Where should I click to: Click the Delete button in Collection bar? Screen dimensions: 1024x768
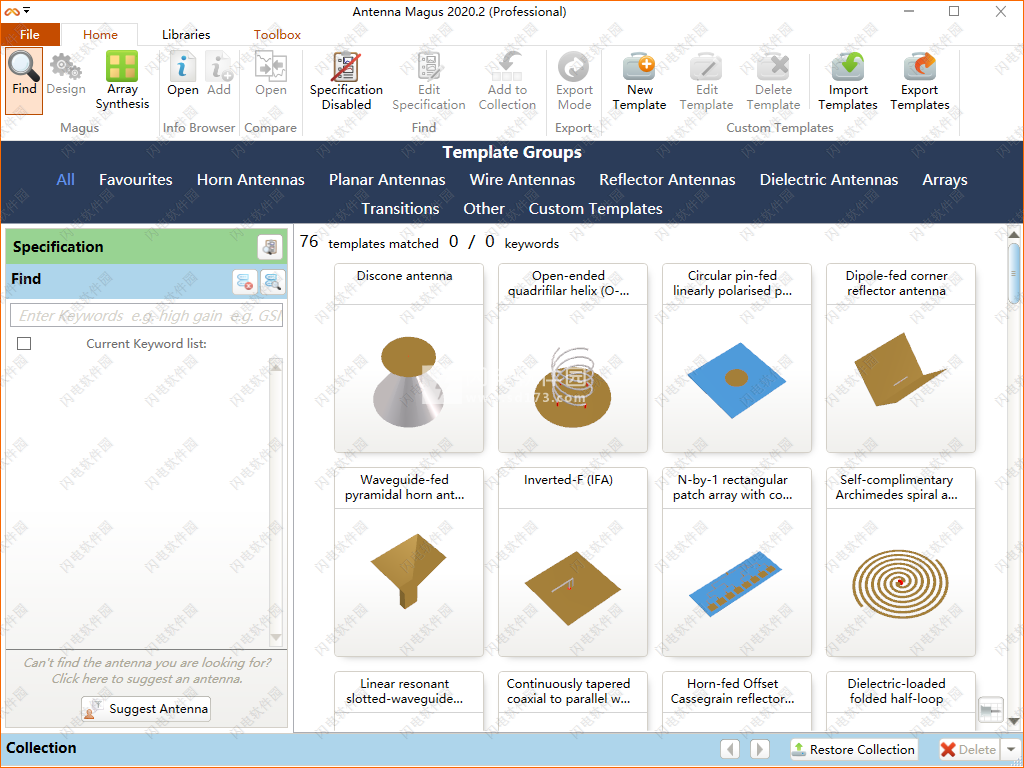(x=969, y=749)
